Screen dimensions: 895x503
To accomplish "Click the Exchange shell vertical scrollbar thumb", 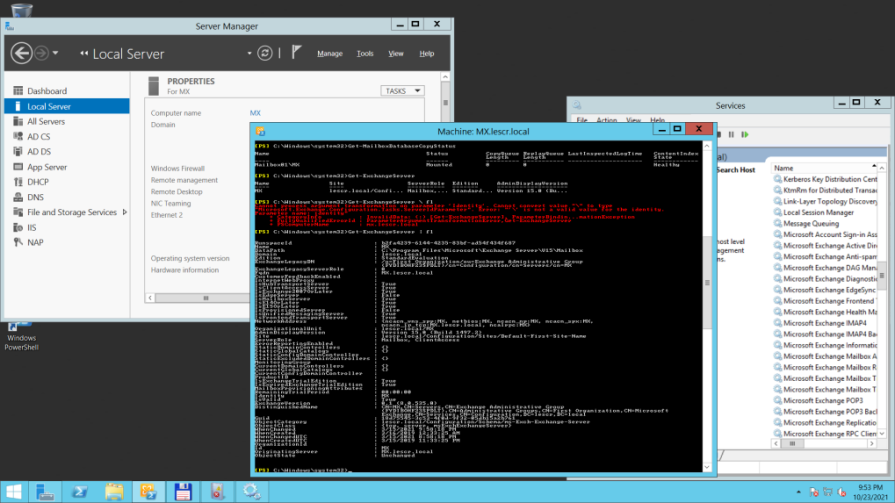I will pos(707,283).
